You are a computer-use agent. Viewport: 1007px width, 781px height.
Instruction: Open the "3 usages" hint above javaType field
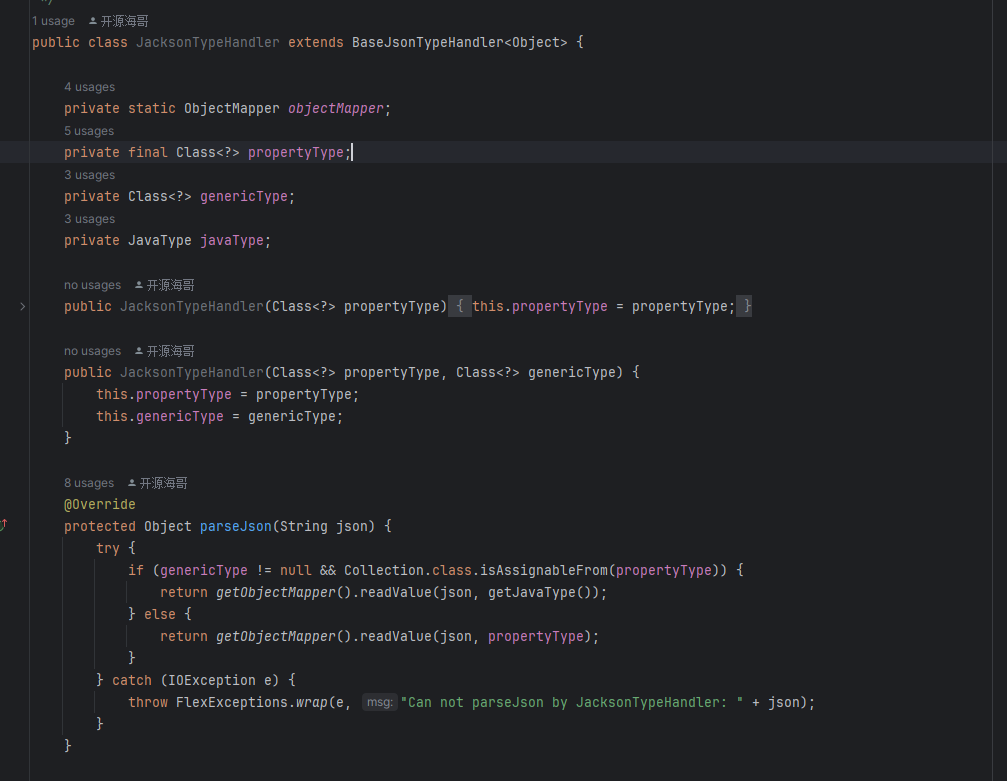pos(89,219)
